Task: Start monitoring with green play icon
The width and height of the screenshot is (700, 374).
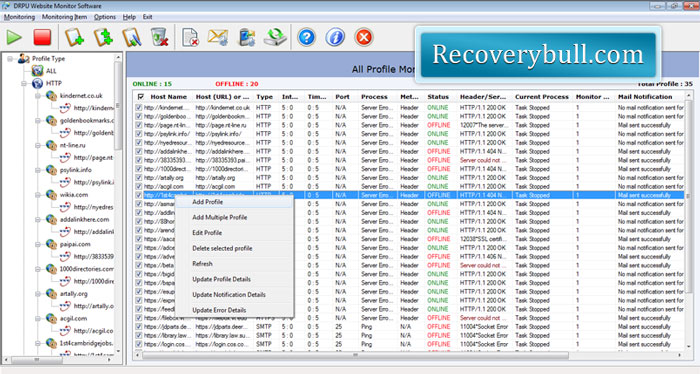Action: point(14,37)
